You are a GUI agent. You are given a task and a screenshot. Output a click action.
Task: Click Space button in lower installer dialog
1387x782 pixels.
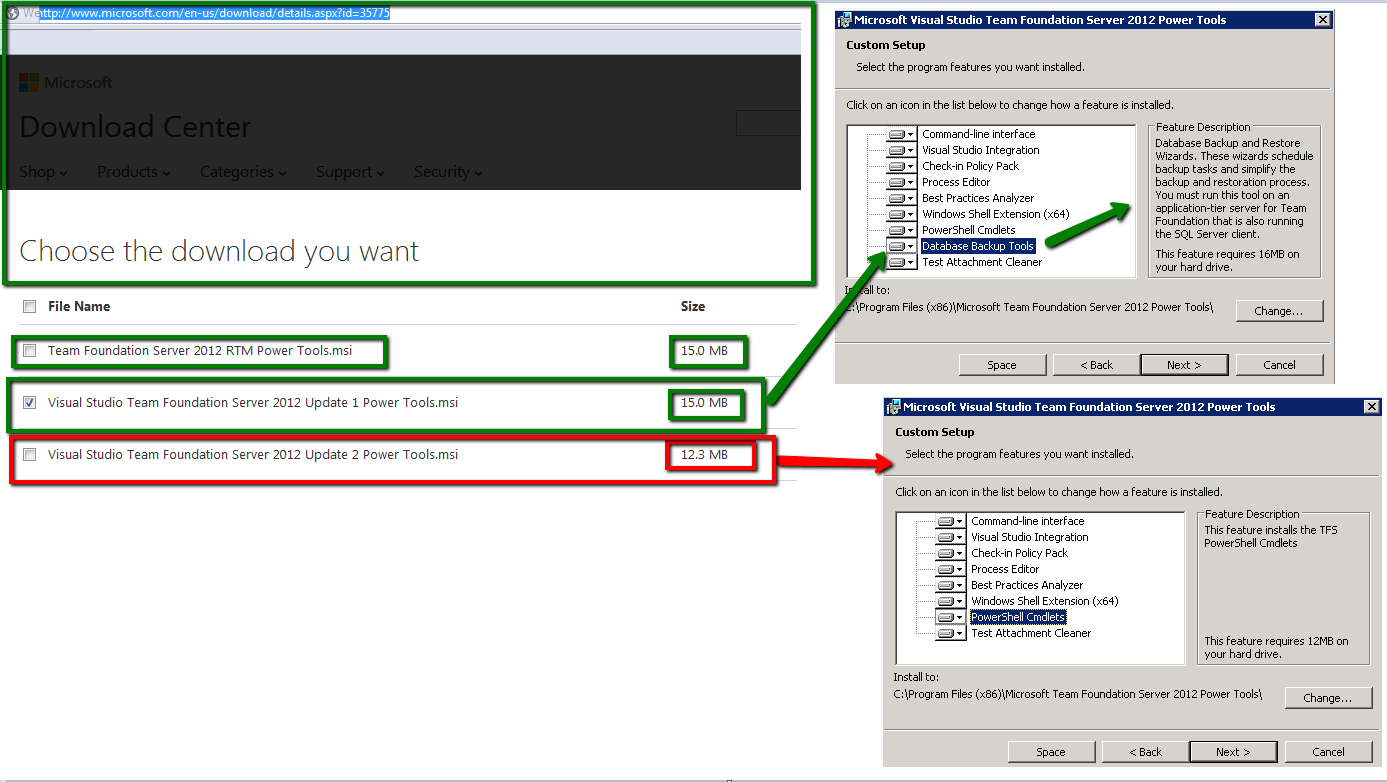point(1051,752)
